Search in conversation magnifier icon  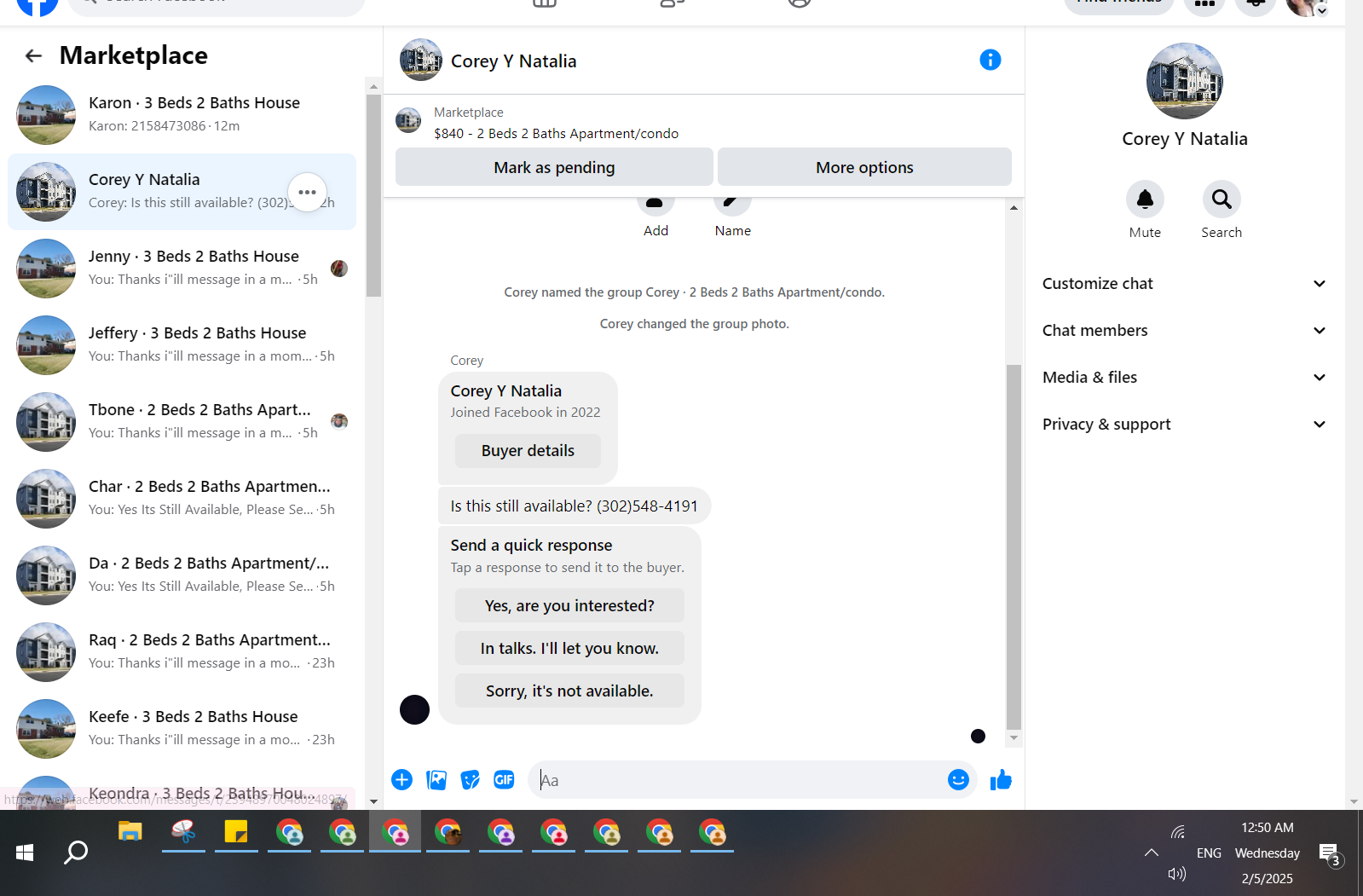coord(1222,199)
